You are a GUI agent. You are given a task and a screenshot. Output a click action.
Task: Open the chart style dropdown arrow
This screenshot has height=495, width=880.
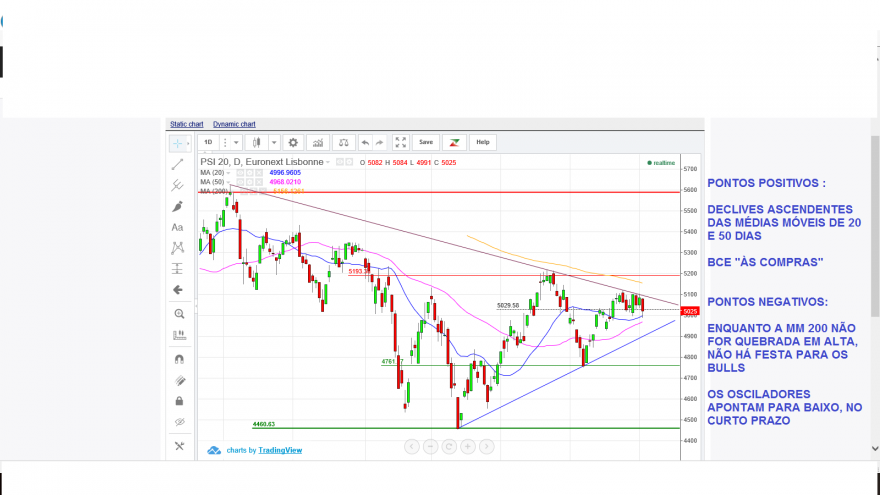274,143
